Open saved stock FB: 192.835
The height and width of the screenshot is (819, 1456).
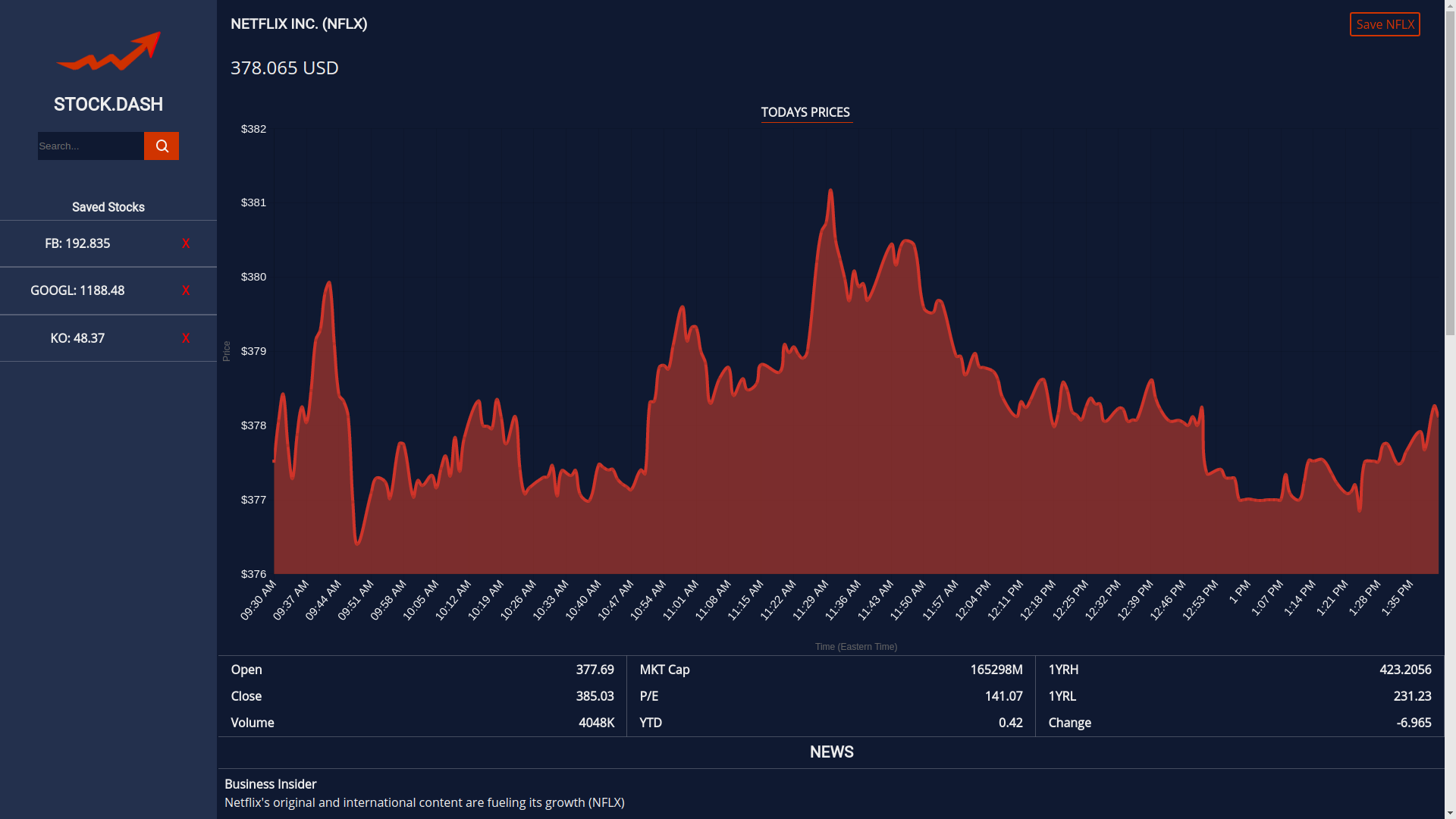[77, 243]
